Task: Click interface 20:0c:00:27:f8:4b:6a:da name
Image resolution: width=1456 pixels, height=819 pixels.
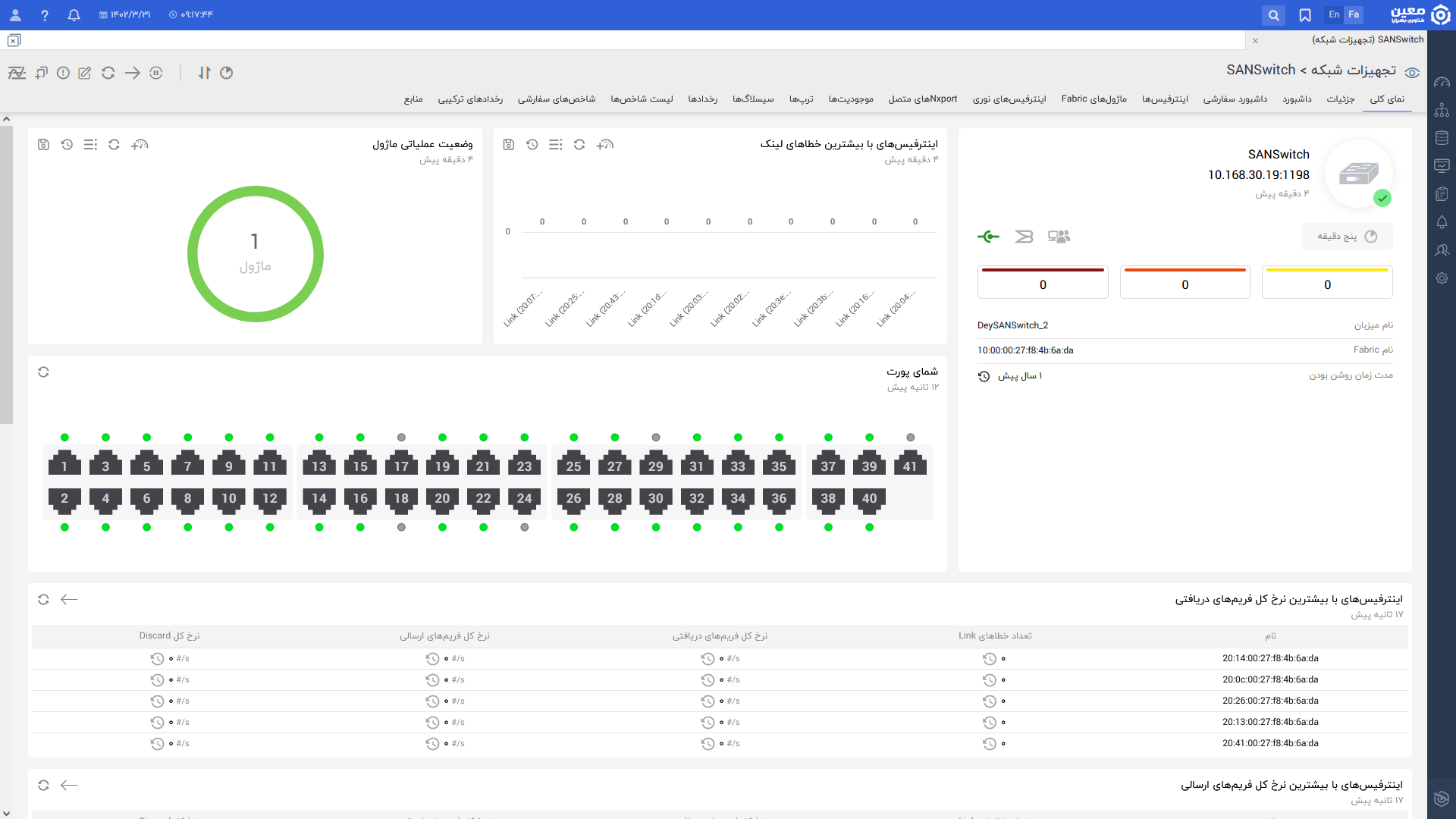Action: [x=1270, y=679]
